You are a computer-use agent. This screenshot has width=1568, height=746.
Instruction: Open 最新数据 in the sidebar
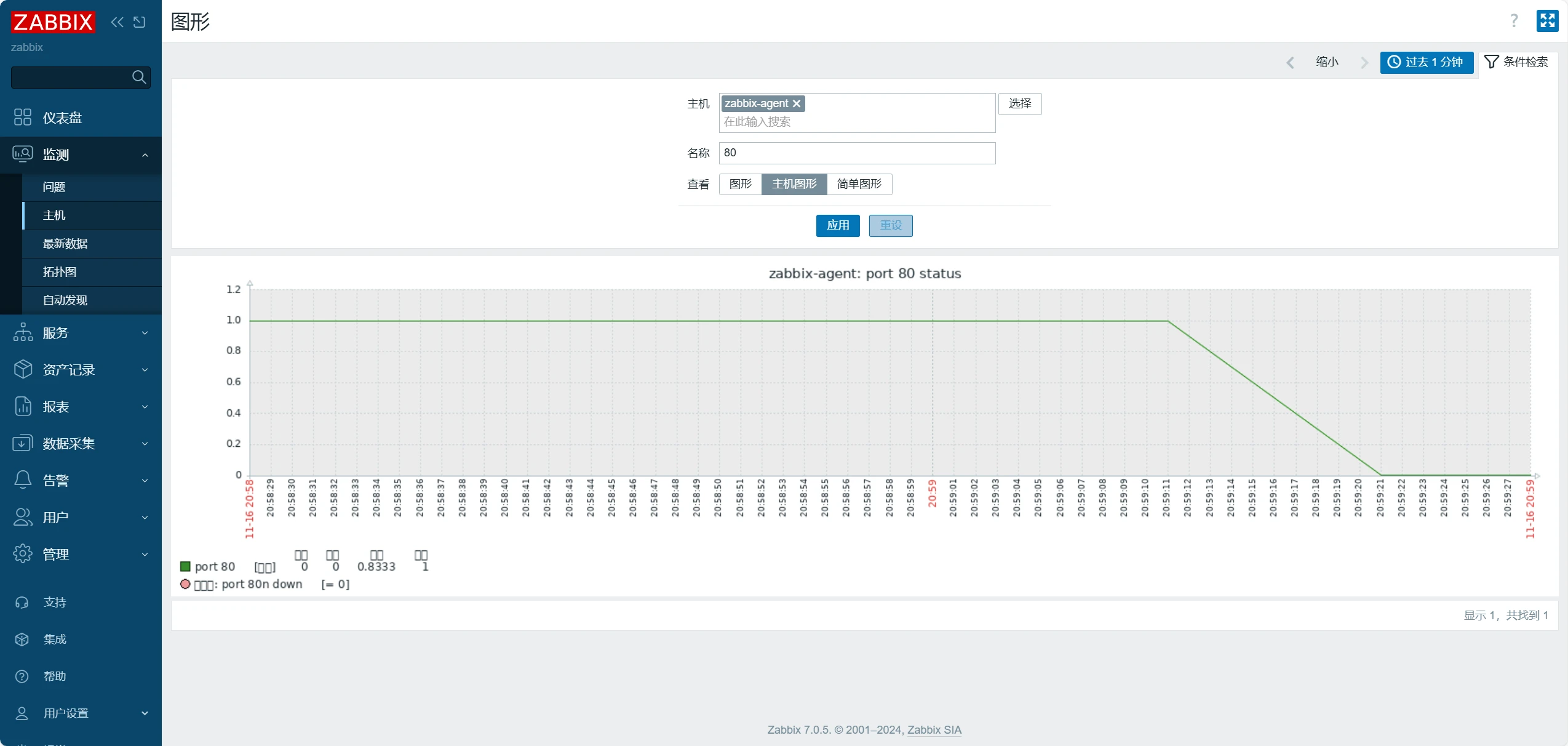point(65,244)
